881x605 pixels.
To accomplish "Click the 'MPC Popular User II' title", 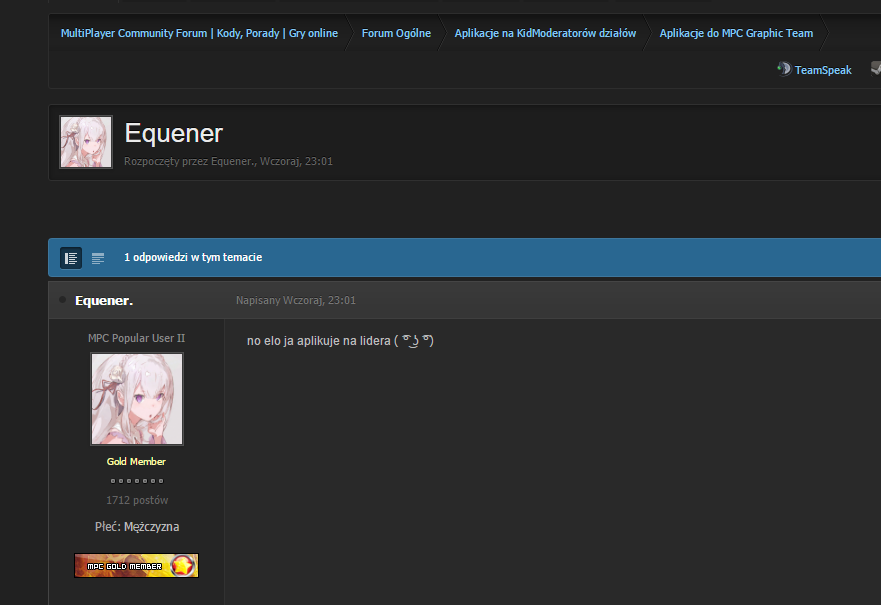I will 137,338.
